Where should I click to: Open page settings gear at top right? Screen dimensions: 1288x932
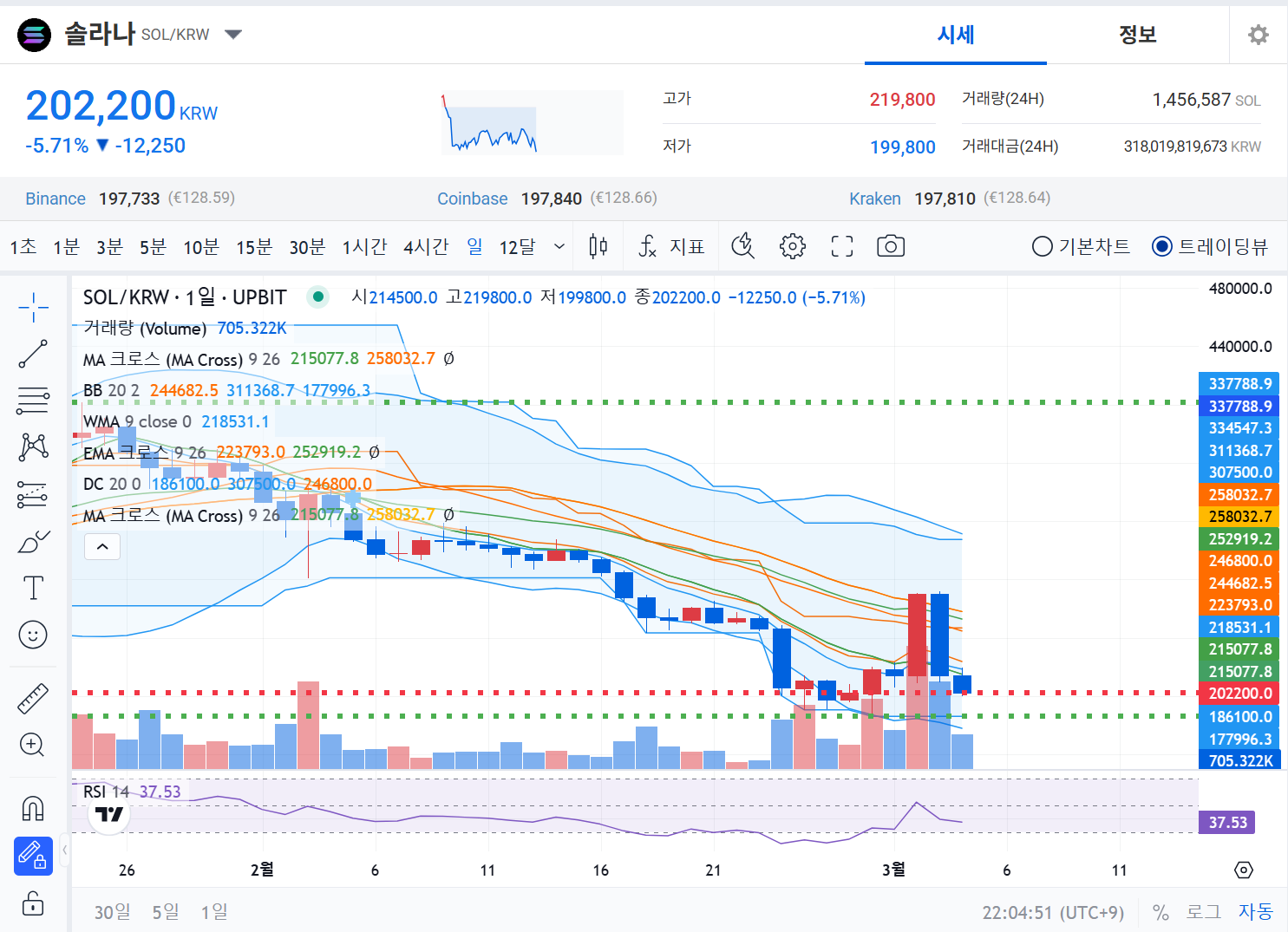(x=1258, y=35)
